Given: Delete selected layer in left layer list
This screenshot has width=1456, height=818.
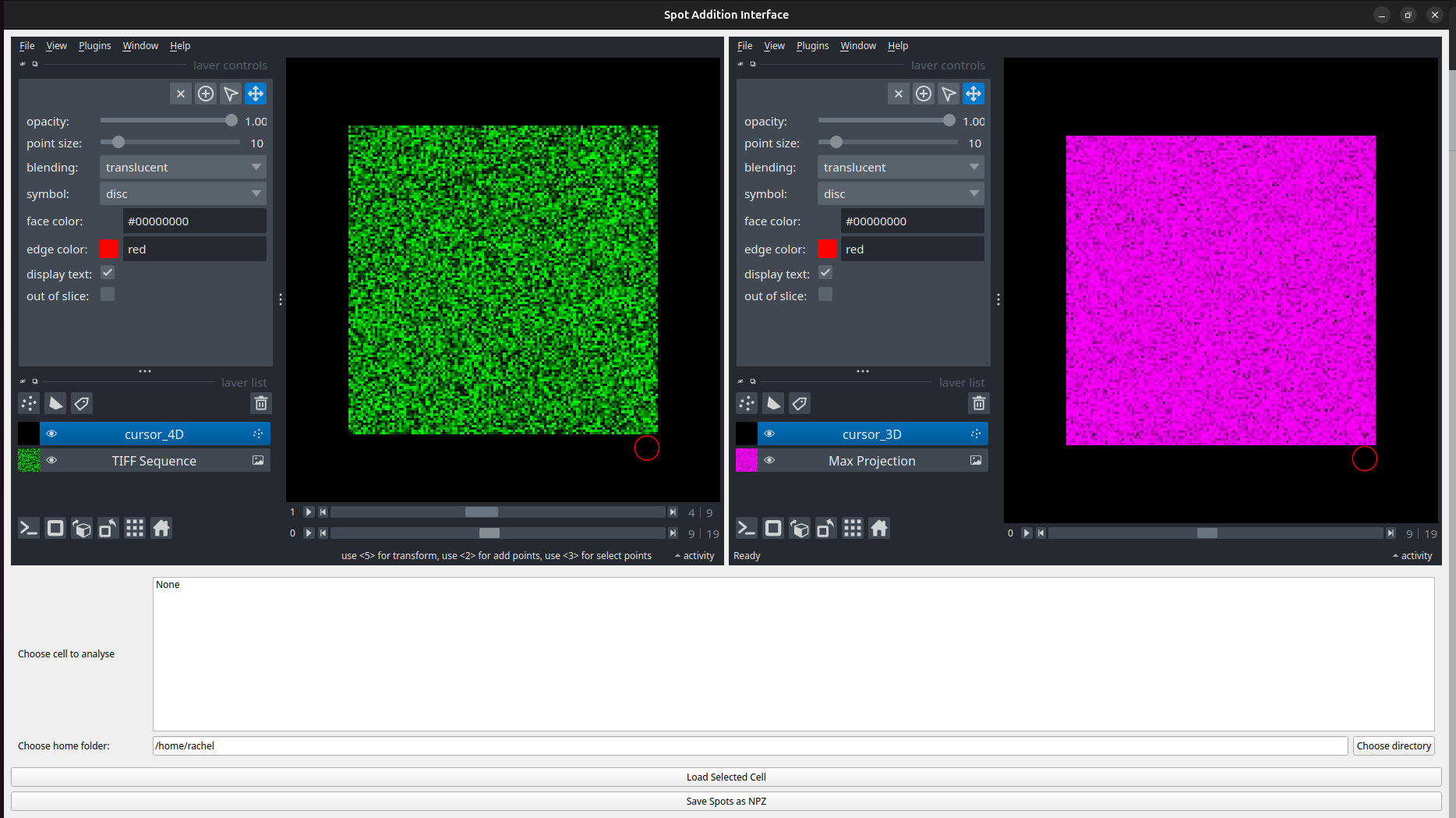Looking at the screenshot, I should tap(261, 403).
